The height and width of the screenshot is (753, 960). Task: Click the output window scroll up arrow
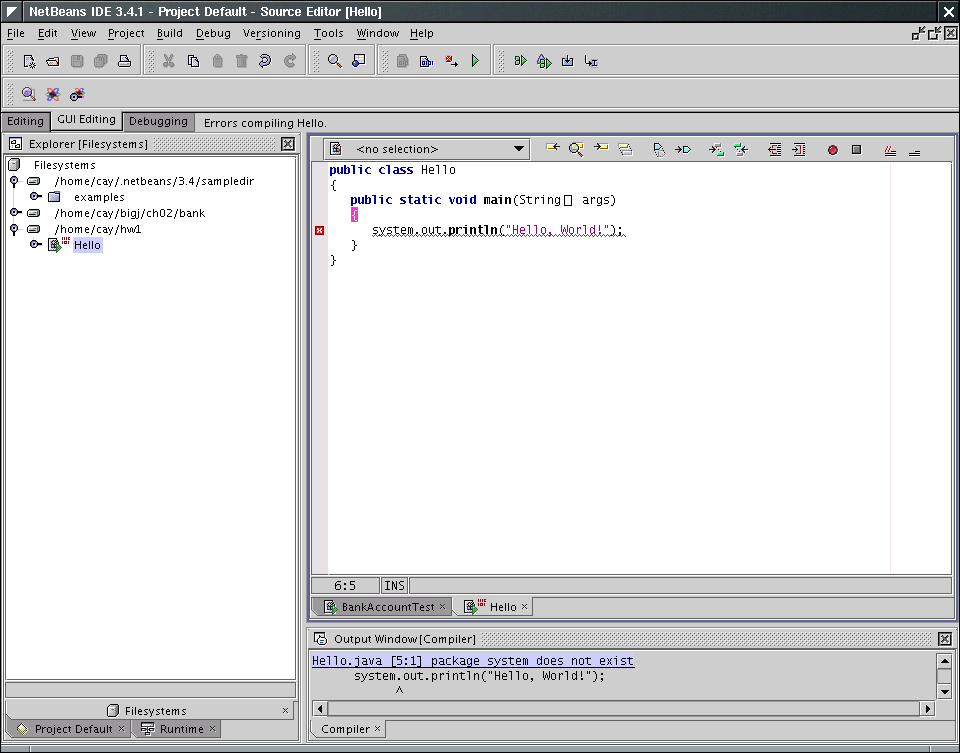click(x=945, y=661)
